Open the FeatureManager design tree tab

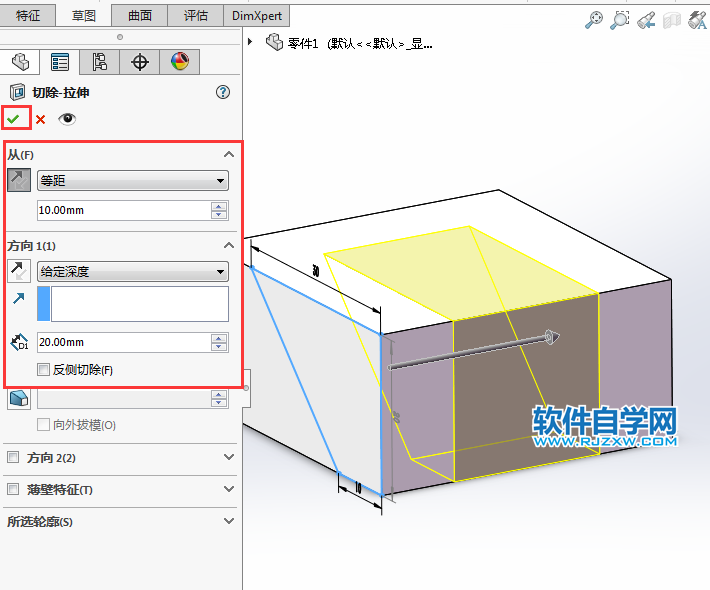[x=20, y=62]
